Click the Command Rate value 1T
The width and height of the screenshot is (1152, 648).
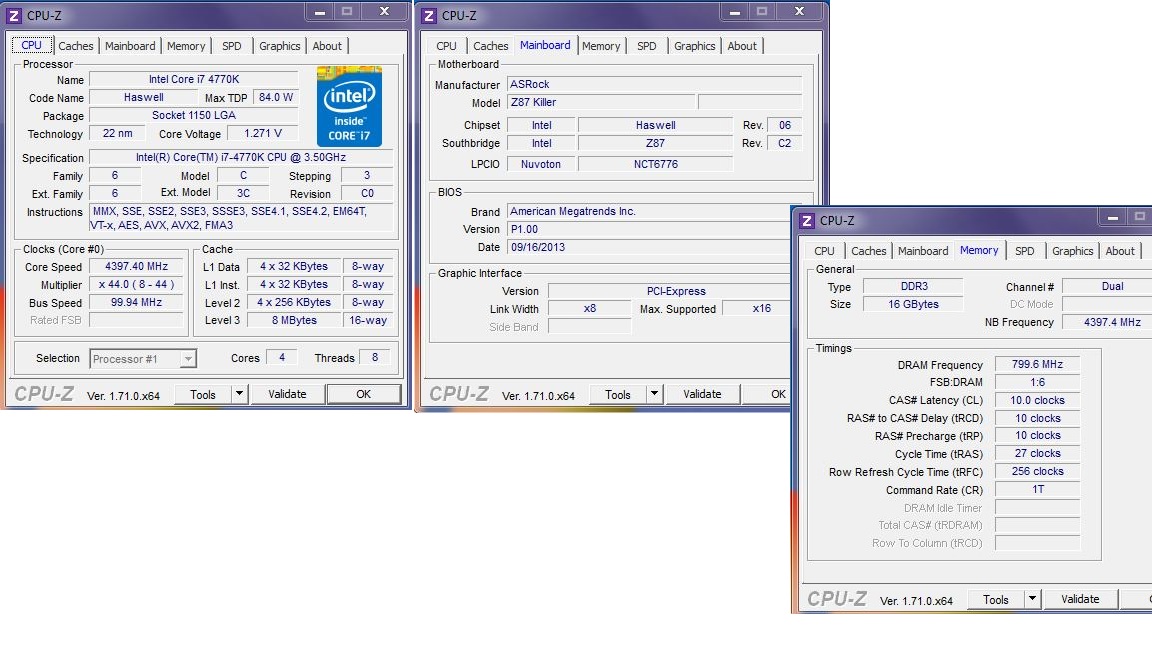point(1037,489)
